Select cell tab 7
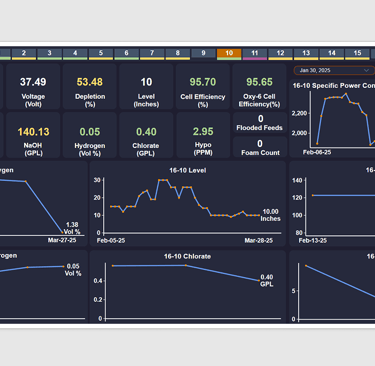 [x=152, y=53]
